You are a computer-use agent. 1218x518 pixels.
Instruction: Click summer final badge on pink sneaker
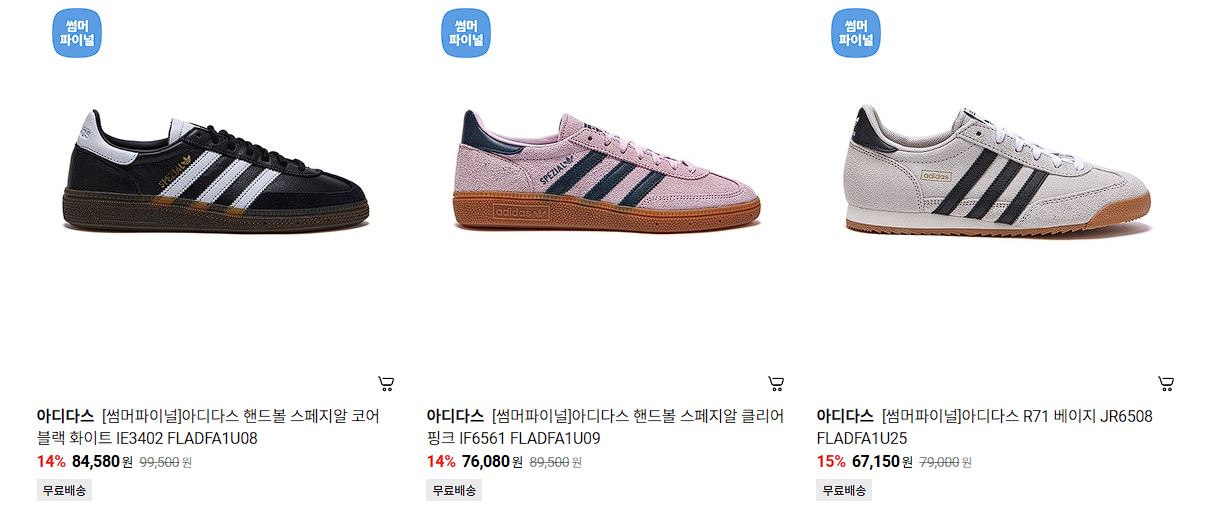(x=466, y=33)
